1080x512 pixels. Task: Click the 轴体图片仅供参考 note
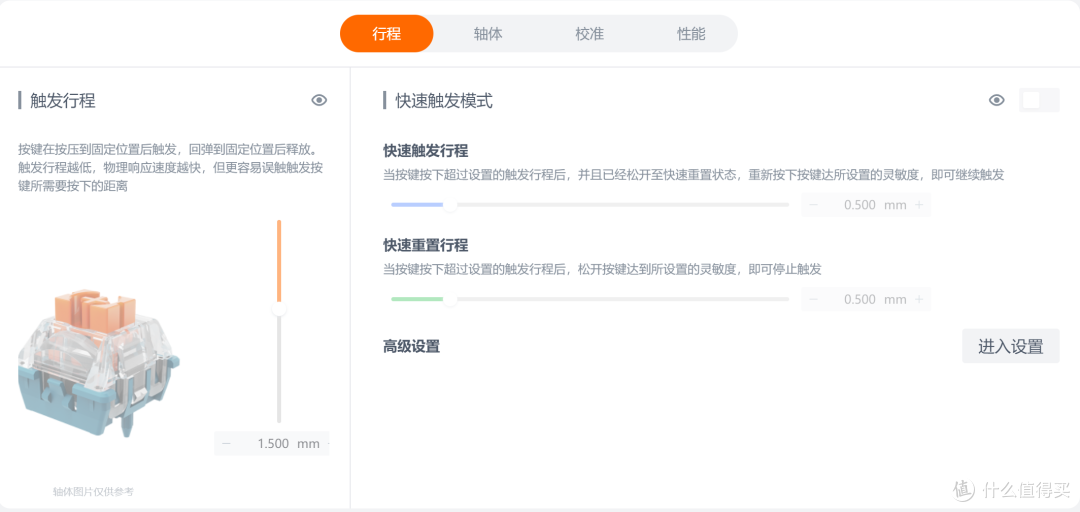coord(93,491)
